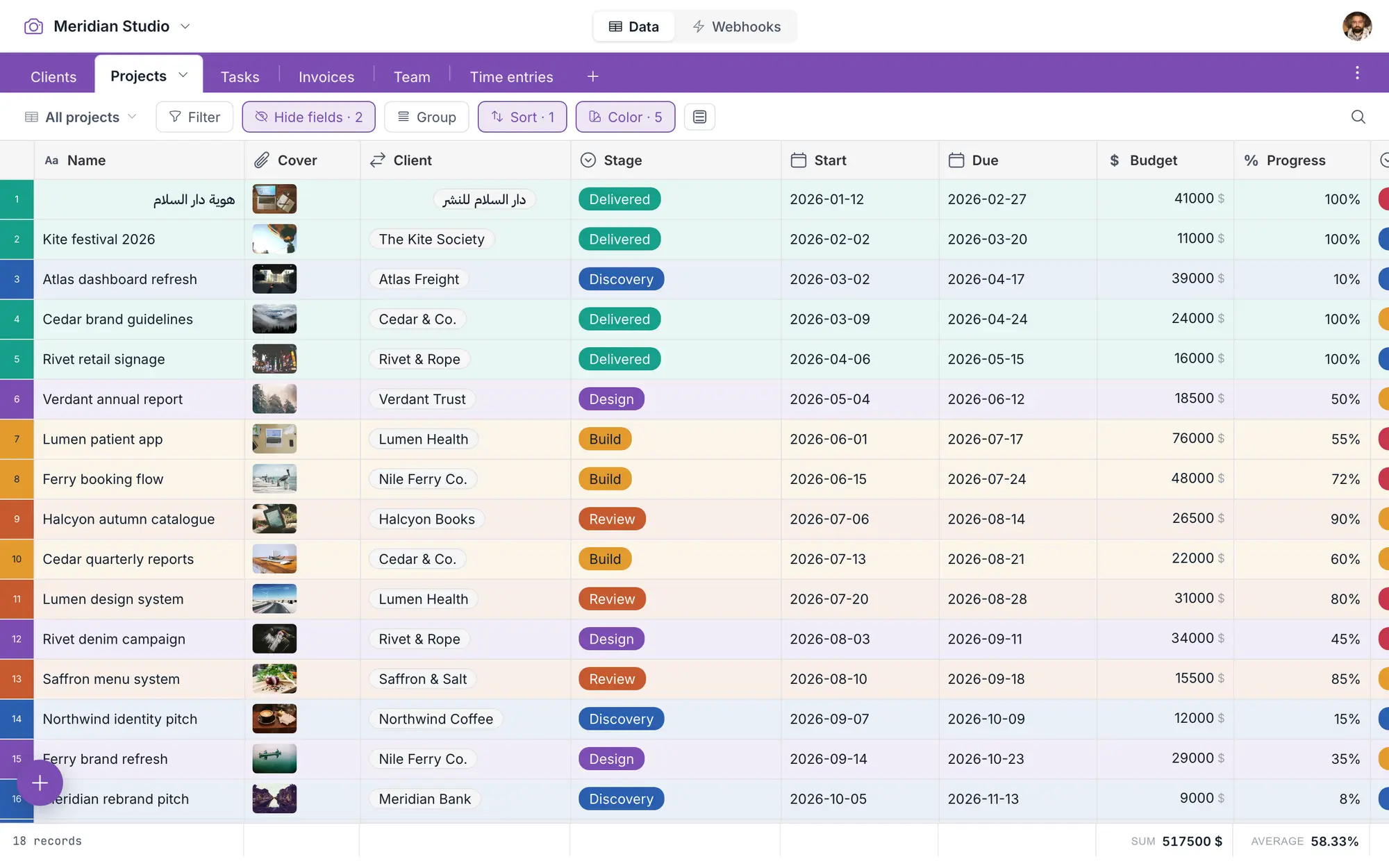
Task: Open Review stage of Halcyon autumn catalogue
Action: (612, 519)
